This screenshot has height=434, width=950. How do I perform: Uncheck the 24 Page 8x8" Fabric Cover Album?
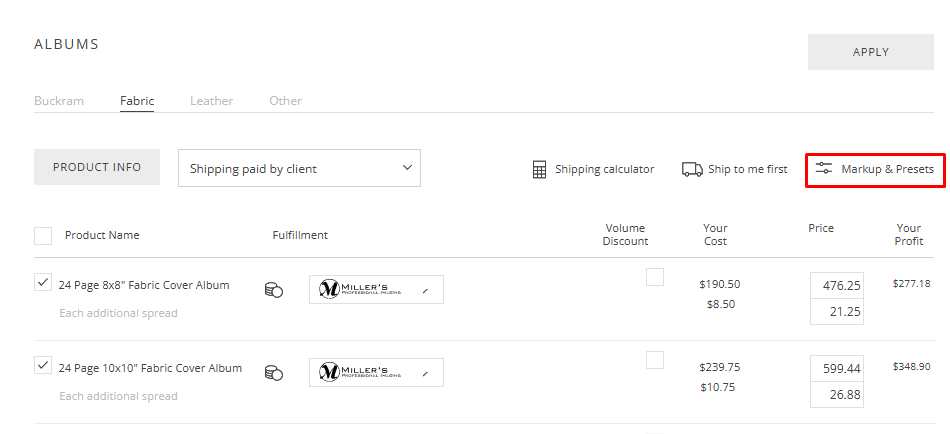point(43,283)
